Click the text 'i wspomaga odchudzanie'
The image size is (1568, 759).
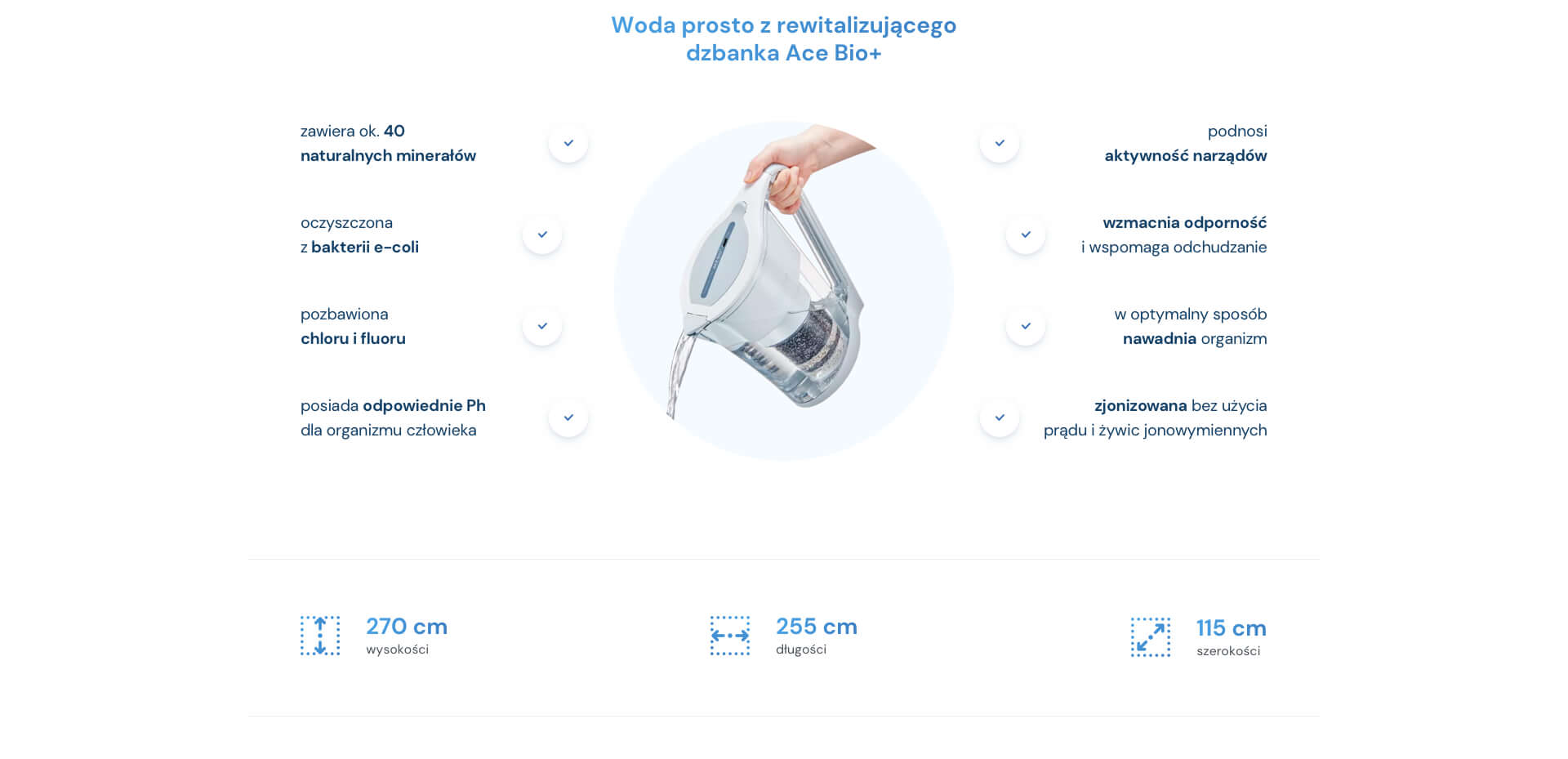pos(1174,247)
